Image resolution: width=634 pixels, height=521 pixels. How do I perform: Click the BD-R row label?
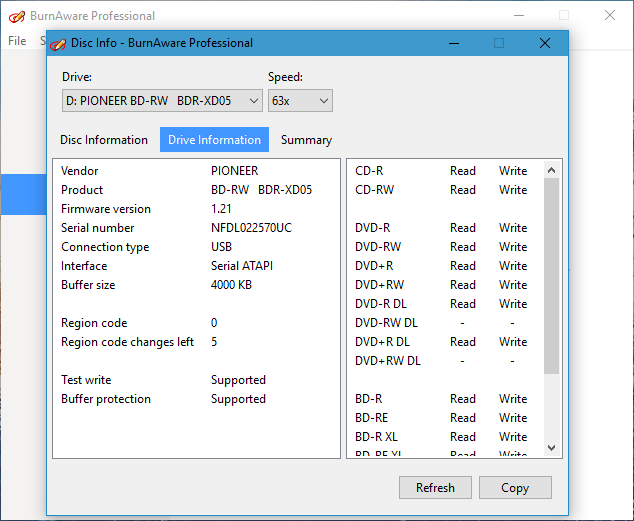[369, 399]
